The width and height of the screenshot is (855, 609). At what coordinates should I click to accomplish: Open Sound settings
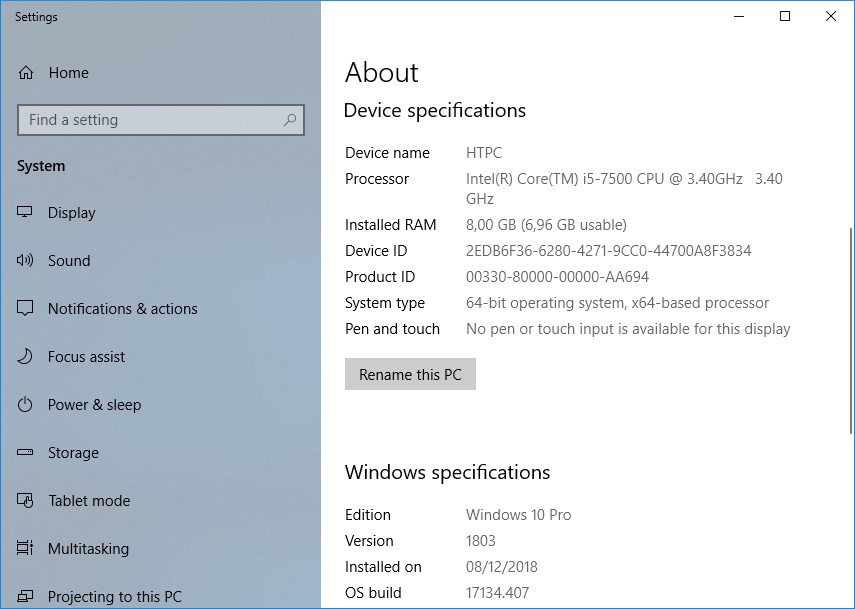coord(161,260)
